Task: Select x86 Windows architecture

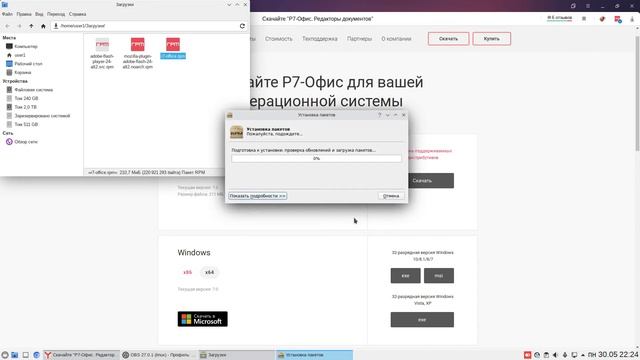Action: tap(187, 272)
